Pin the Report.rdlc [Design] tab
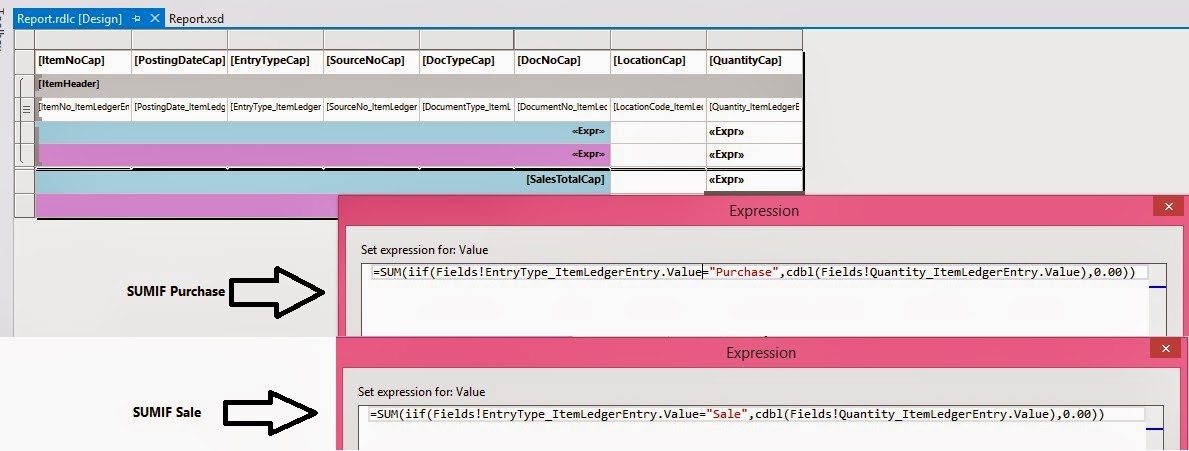This screenshot has height=451, width=1189. click(137, 19)
